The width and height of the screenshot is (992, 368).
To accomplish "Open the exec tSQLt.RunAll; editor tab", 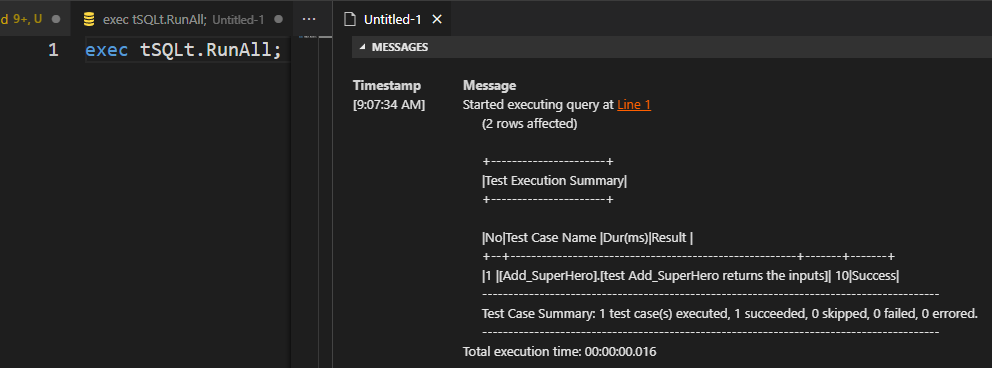I will coord(182,19).
